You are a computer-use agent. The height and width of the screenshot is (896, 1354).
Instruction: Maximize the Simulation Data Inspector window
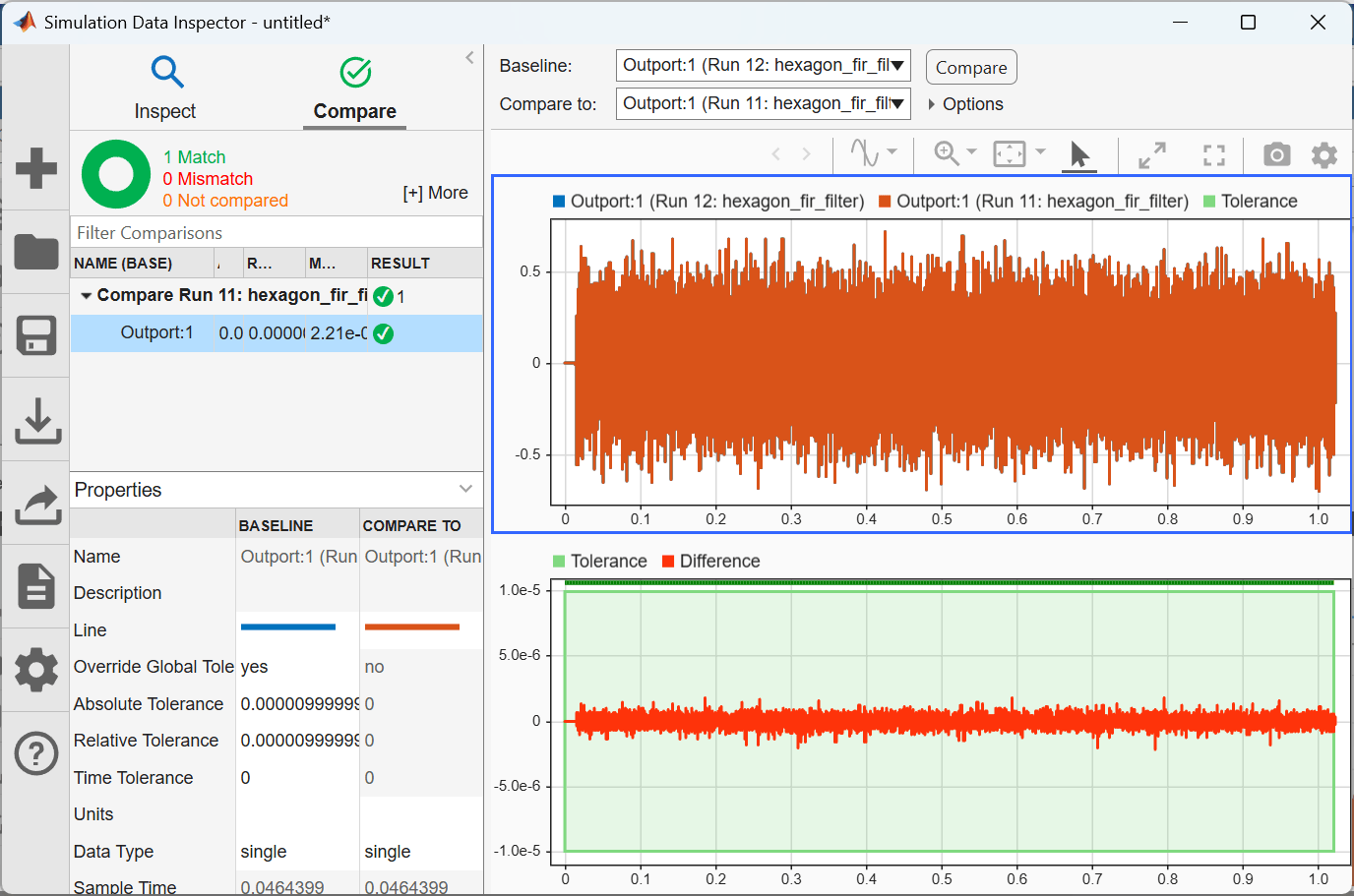[1248, 23]
